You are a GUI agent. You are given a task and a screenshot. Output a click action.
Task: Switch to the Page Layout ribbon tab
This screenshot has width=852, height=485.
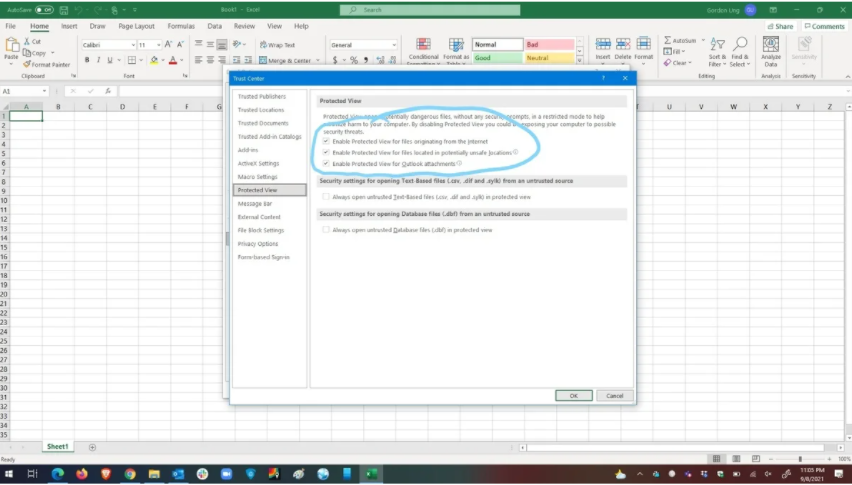[x=137, y=26]
